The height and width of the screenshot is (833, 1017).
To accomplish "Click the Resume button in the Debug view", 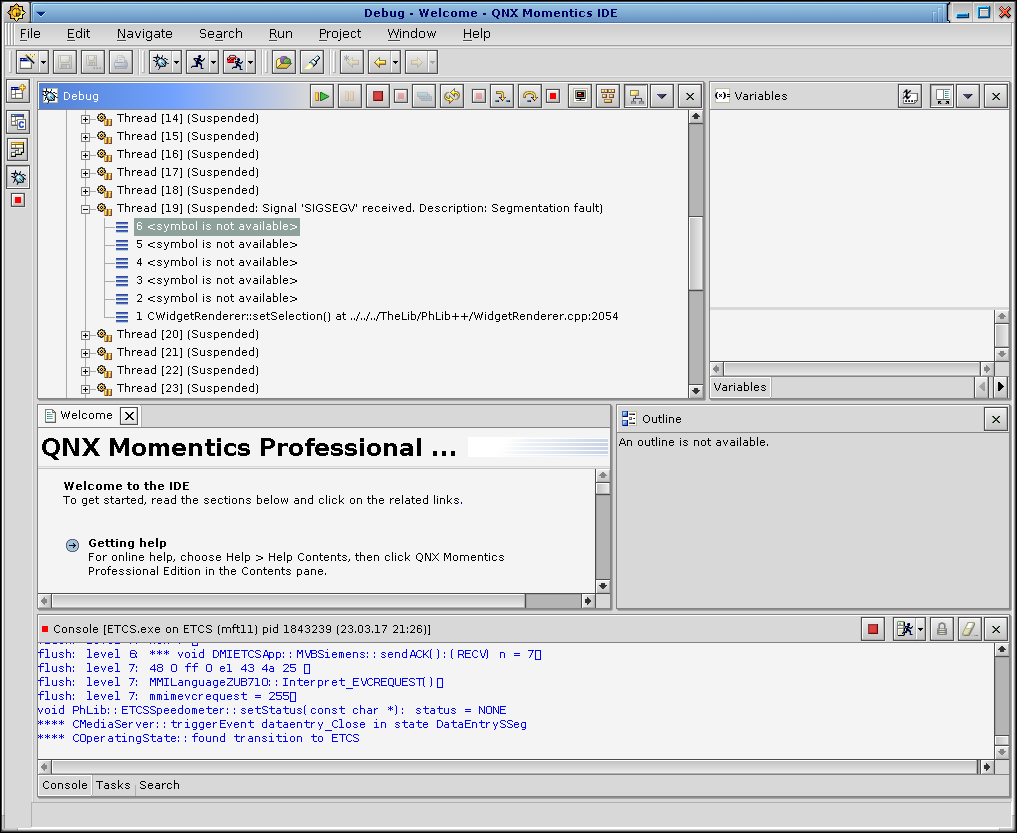I will point(322,96).
